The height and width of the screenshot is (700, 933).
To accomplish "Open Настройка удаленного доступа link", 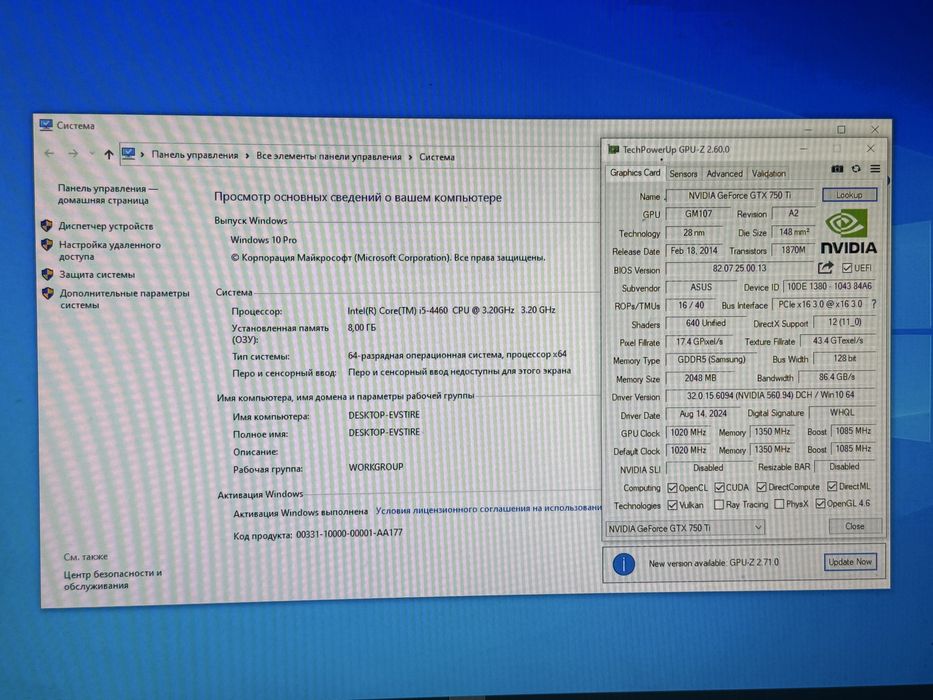I will pos(109,251).
